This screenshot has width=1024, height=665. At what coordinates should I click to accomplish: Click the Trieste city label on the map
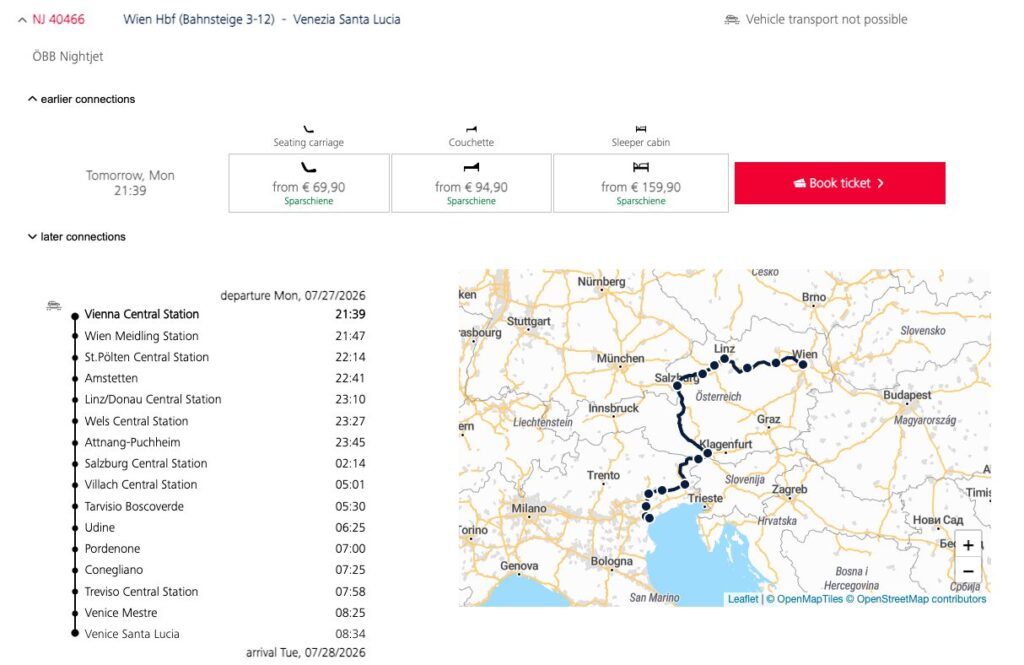(706, 498)
